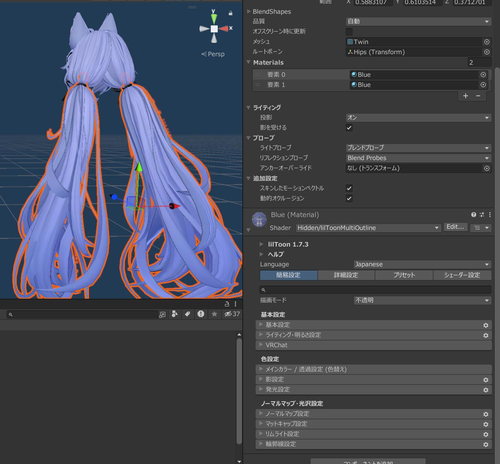Image resolution: width=500 pixels, height=464 pixels.
Task: Open the gear menu for マットキャップ設定
Action: tap(486, 424)
